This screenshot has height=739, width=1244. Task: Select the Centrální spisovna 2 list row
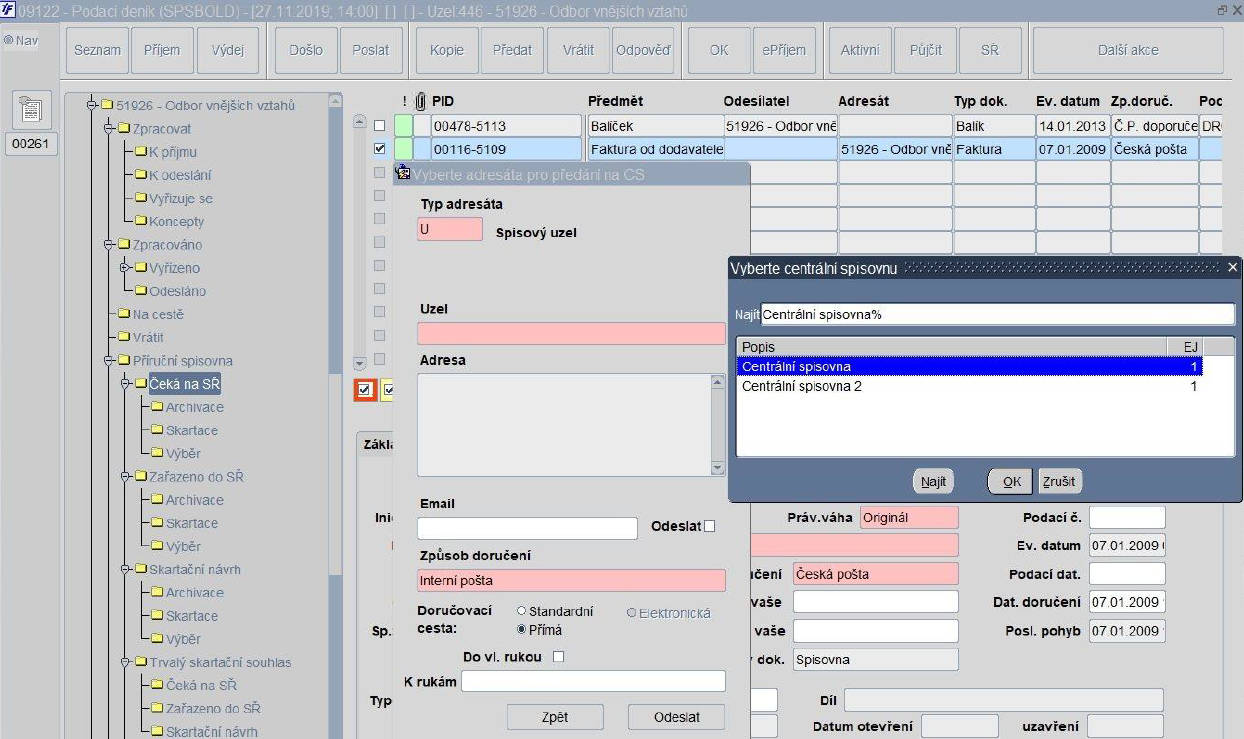tap(970, 386)
